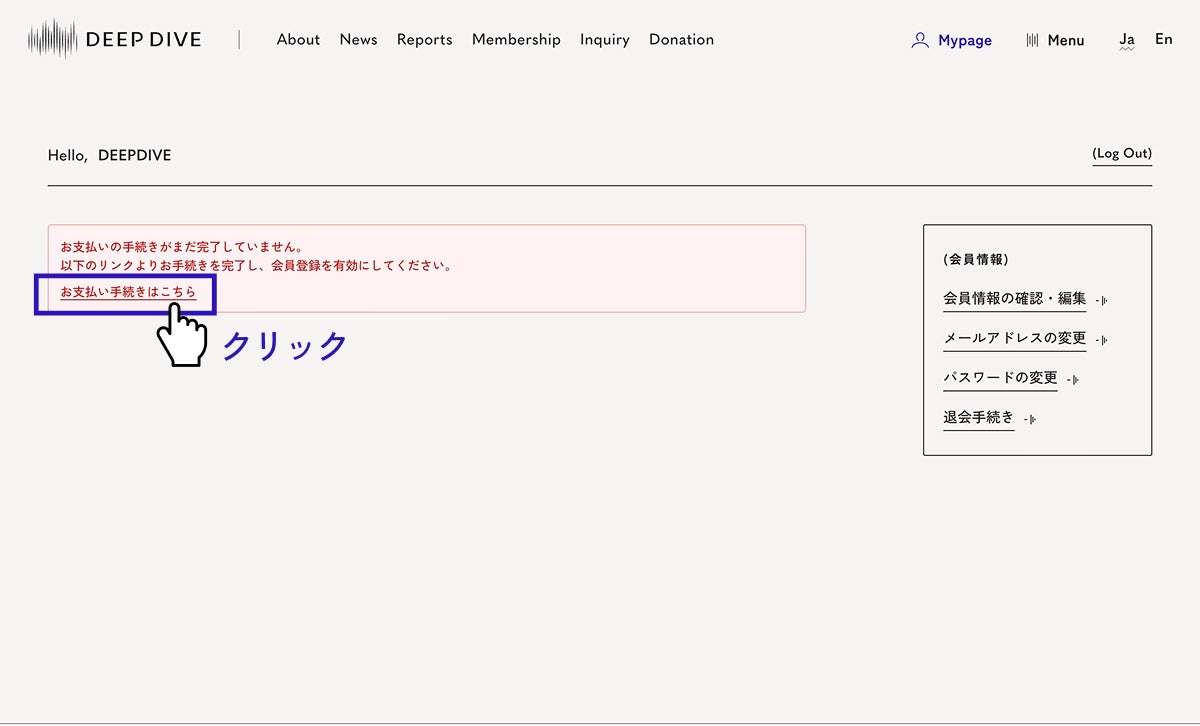Go to the Donation page
This screenshot has width=1200, height=726.
point(681,40)
